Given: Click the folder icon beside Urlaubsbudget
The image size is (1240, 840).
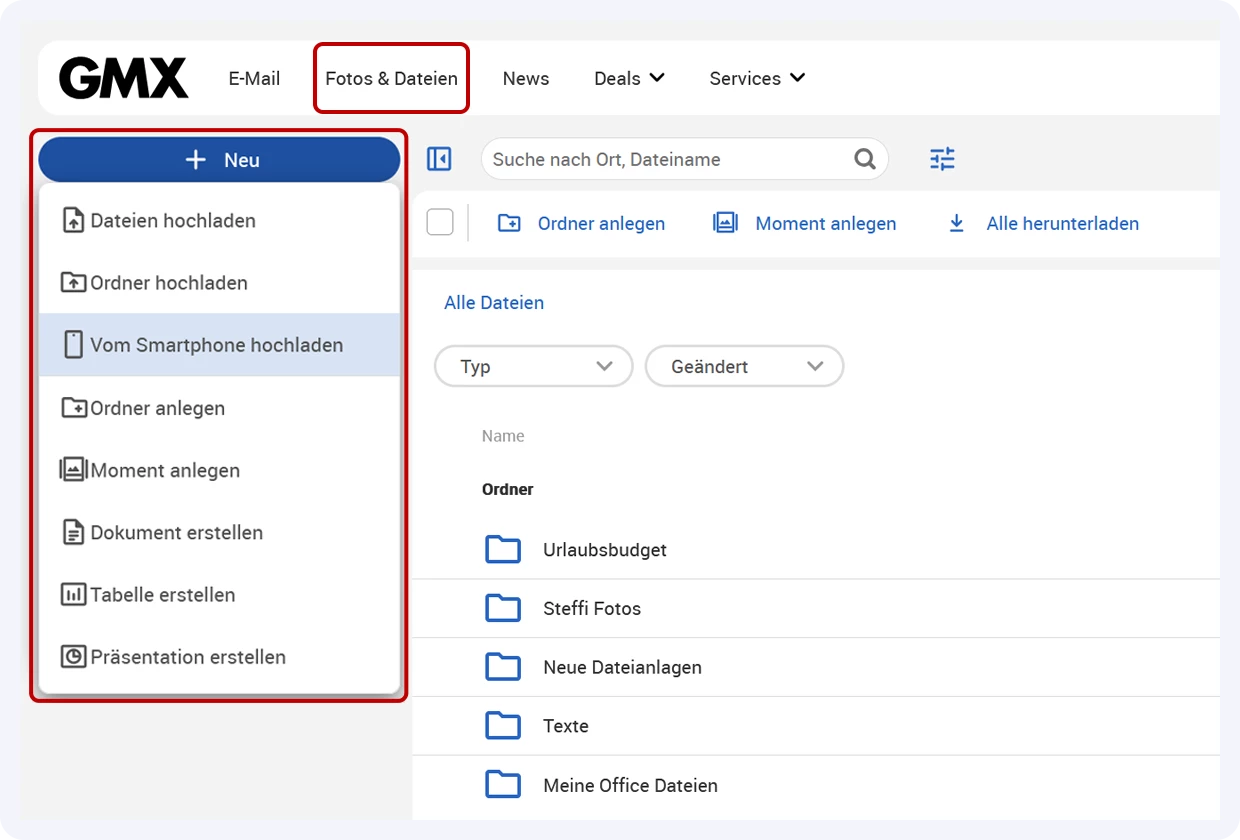Looking at the screenshot, I should 503,549.
